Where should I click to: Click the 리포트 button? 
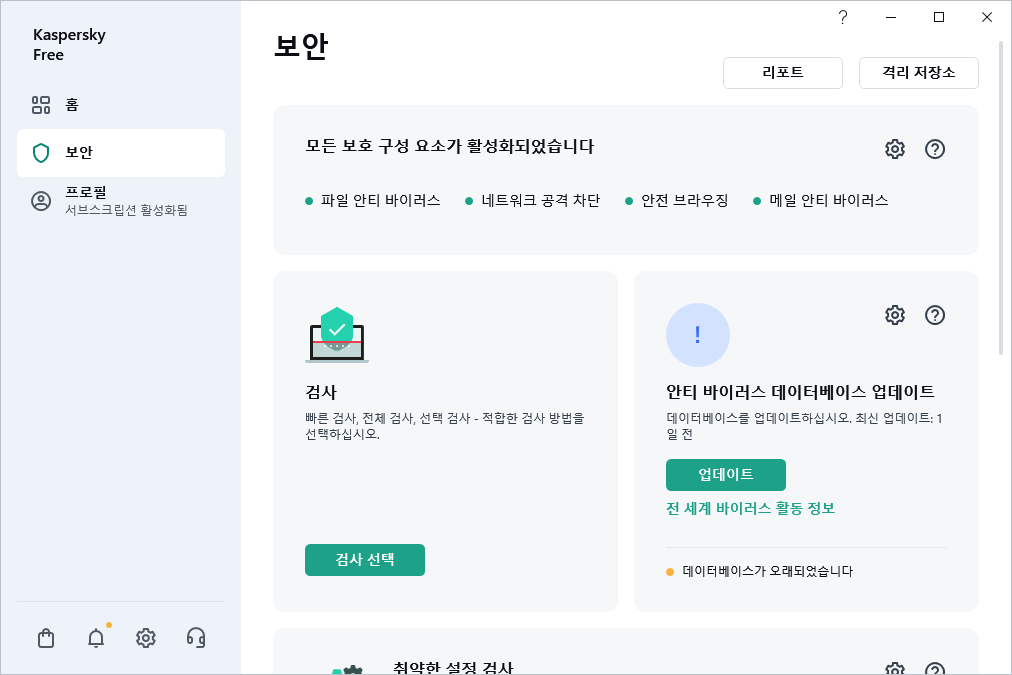pyautogui.click(x=783, y=73)
